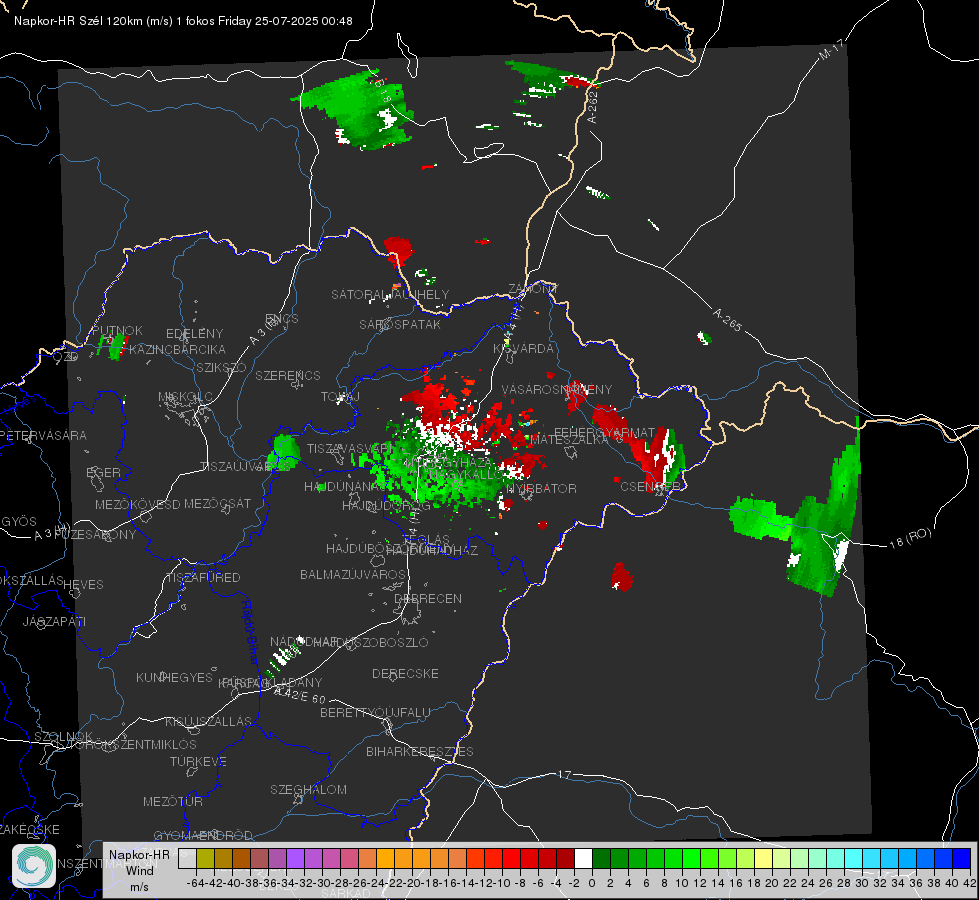This screenshot has width=979, height=900.
Task: Click the SZEGHALOM city label
Action: [308, 789]
